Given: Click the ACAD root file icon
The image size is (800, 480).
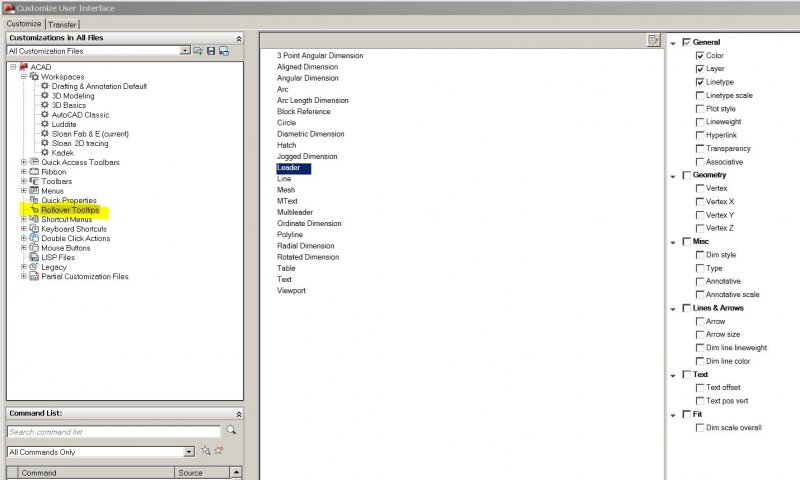Looking at the screenshot, I should 23,67.
